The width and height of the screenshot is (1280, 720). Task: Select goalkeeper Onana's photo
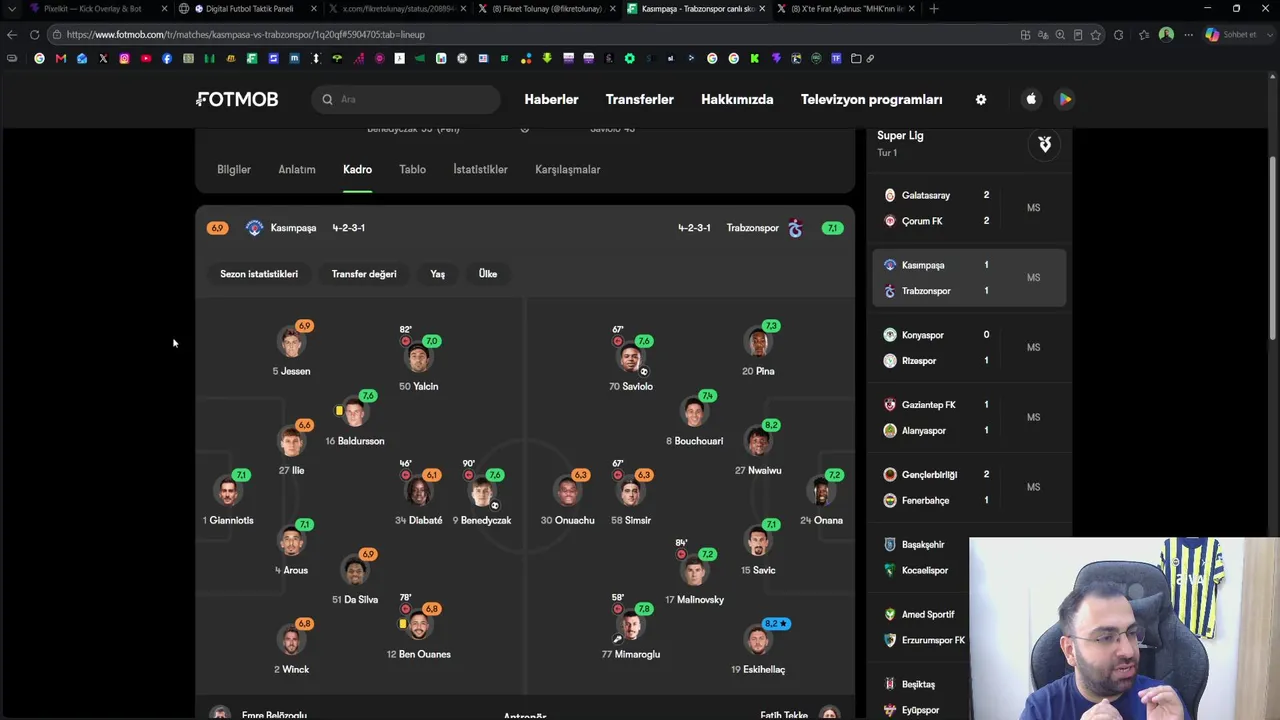click(821, 492)
